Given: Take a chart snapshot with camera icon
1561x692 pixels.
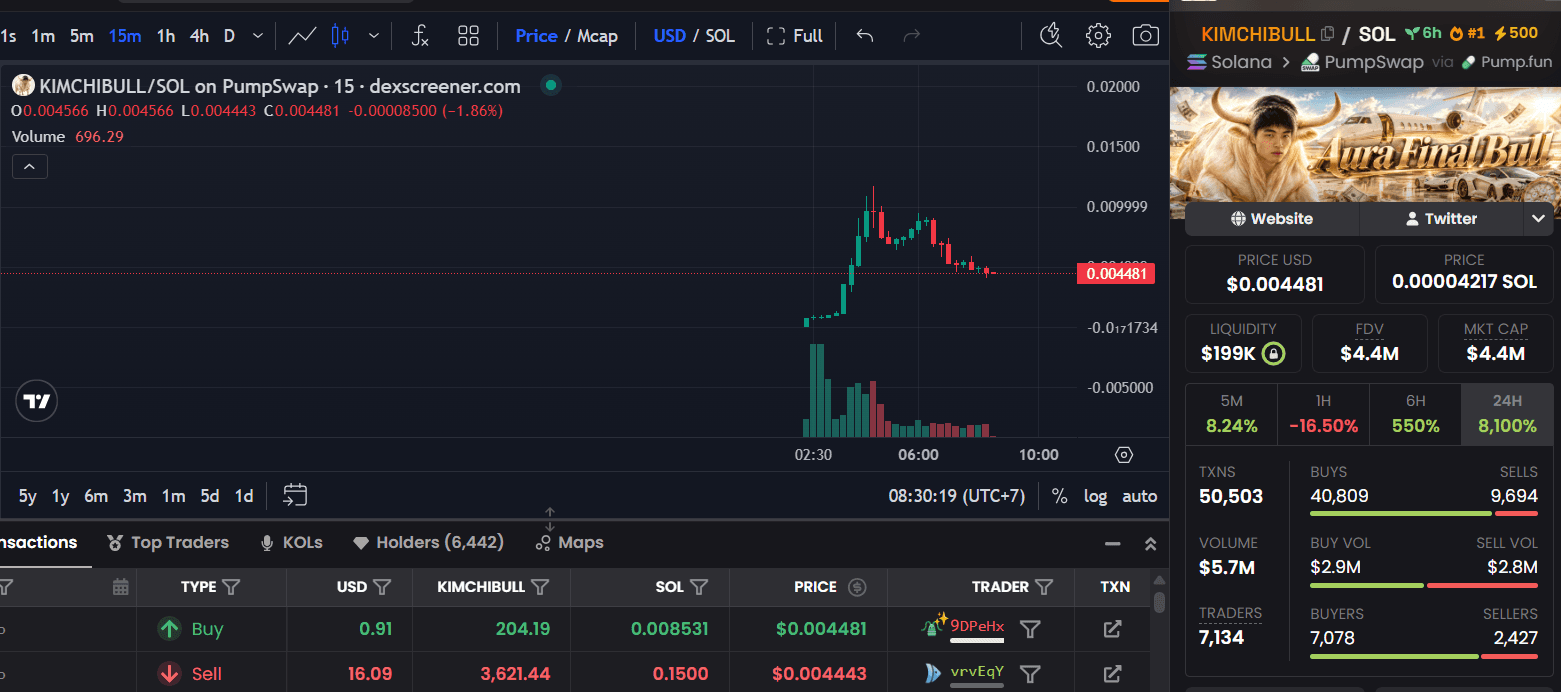Looking at the screenshot, I should point(1145,36).
